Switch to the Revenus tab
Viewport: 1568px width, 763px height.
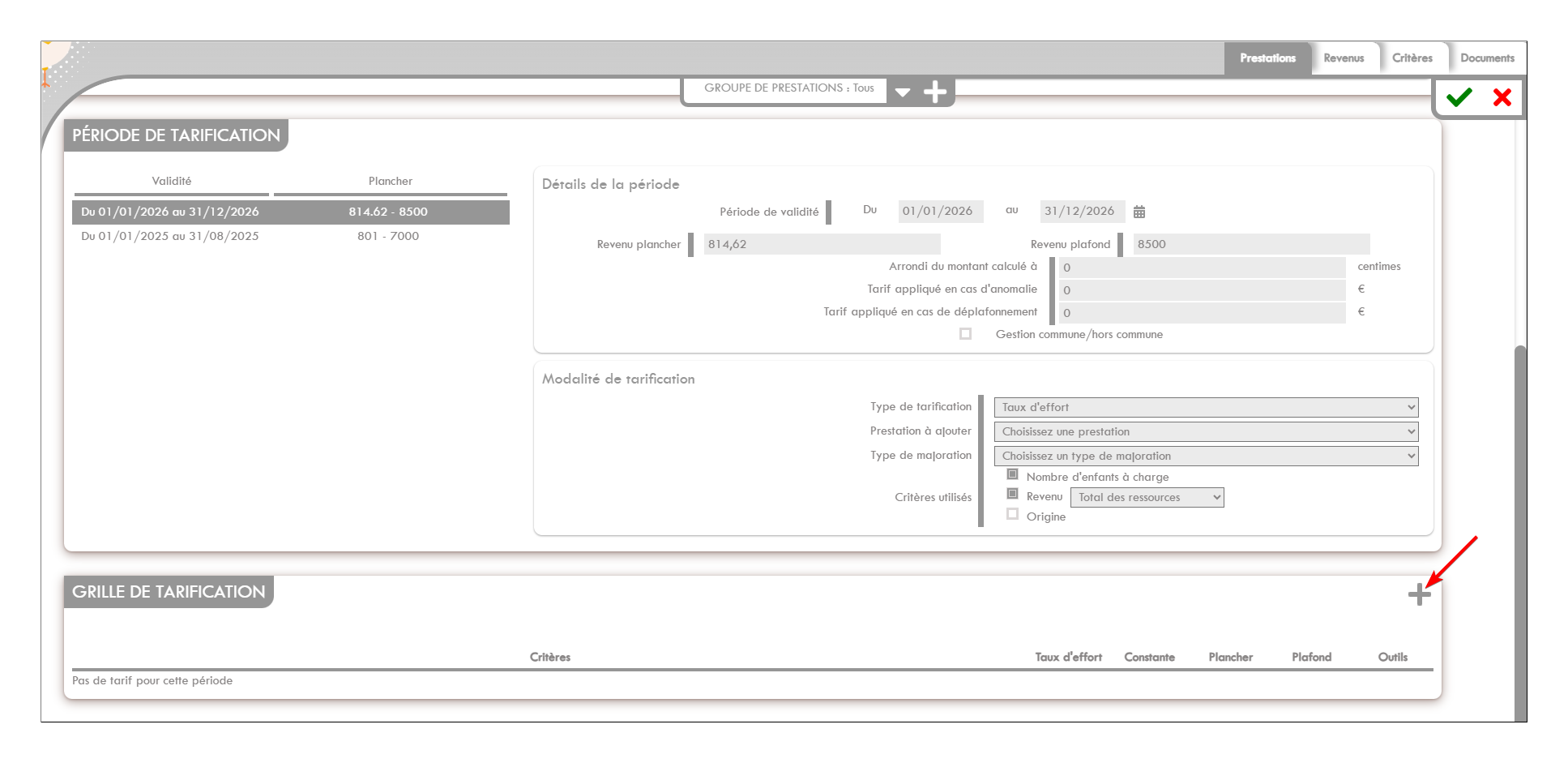point(1344,58)
